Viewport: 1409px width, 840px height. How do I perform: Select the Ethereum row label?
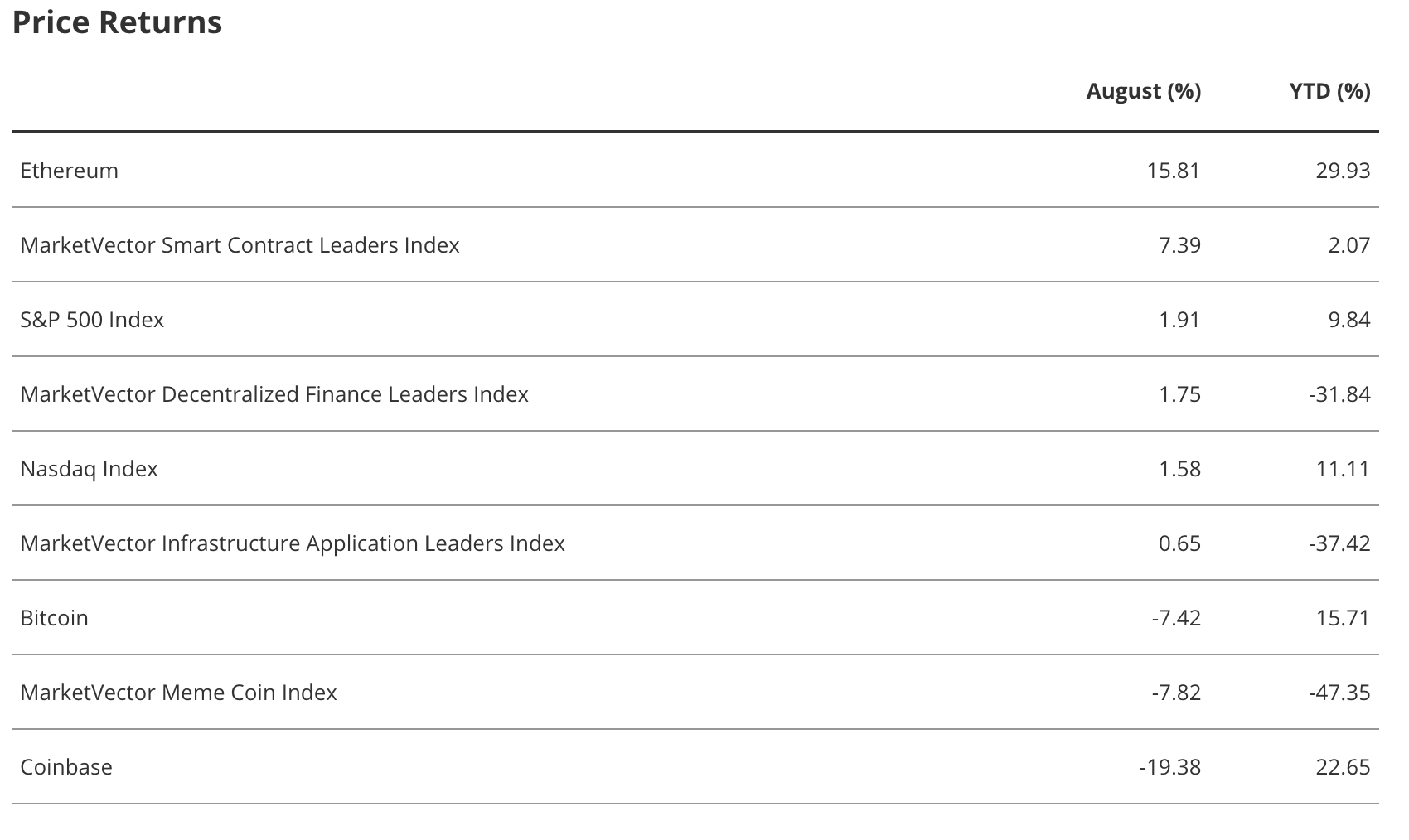tap(70, 171)
